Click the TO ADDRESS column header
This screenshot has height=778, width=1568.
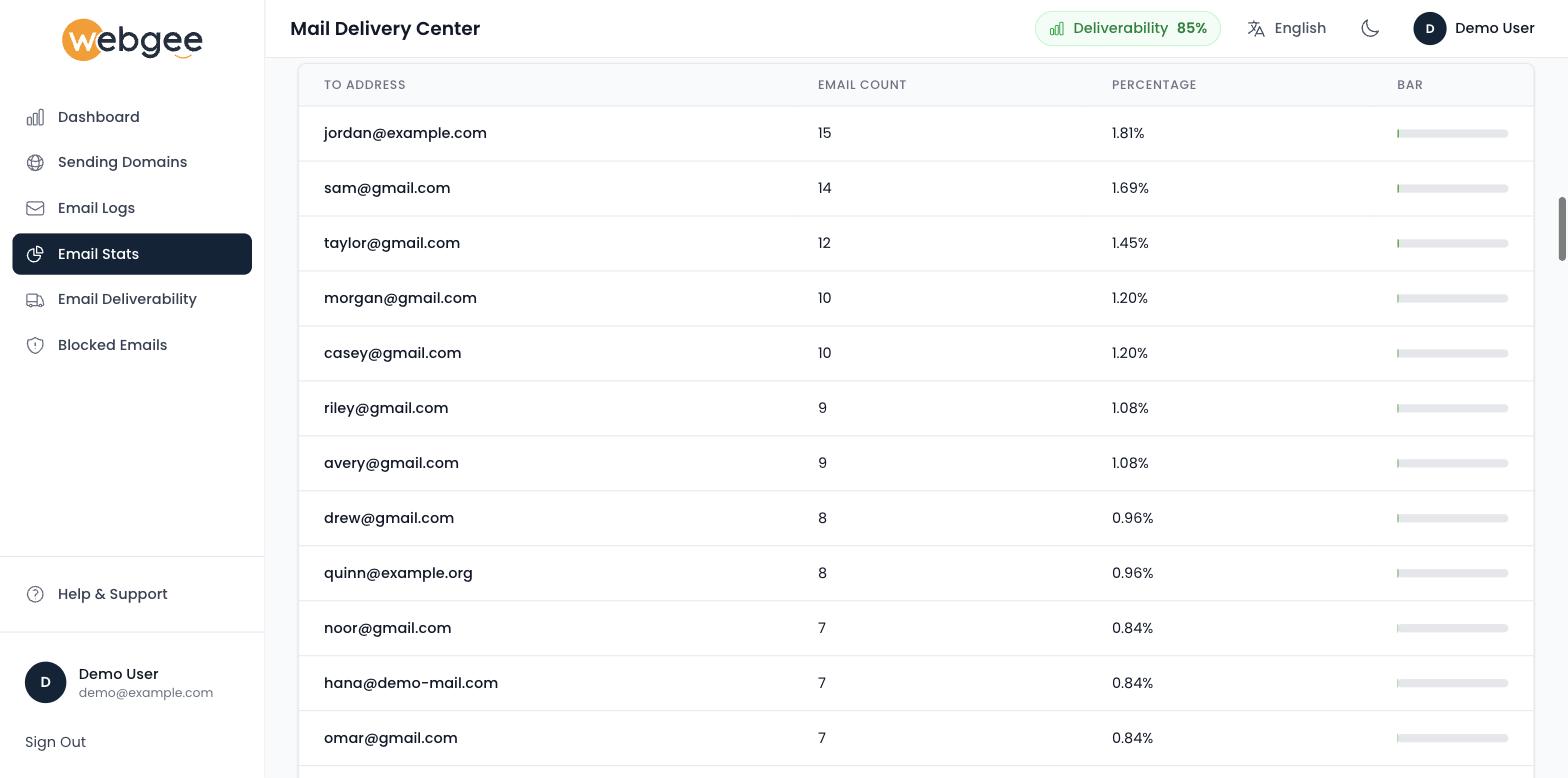365,85
